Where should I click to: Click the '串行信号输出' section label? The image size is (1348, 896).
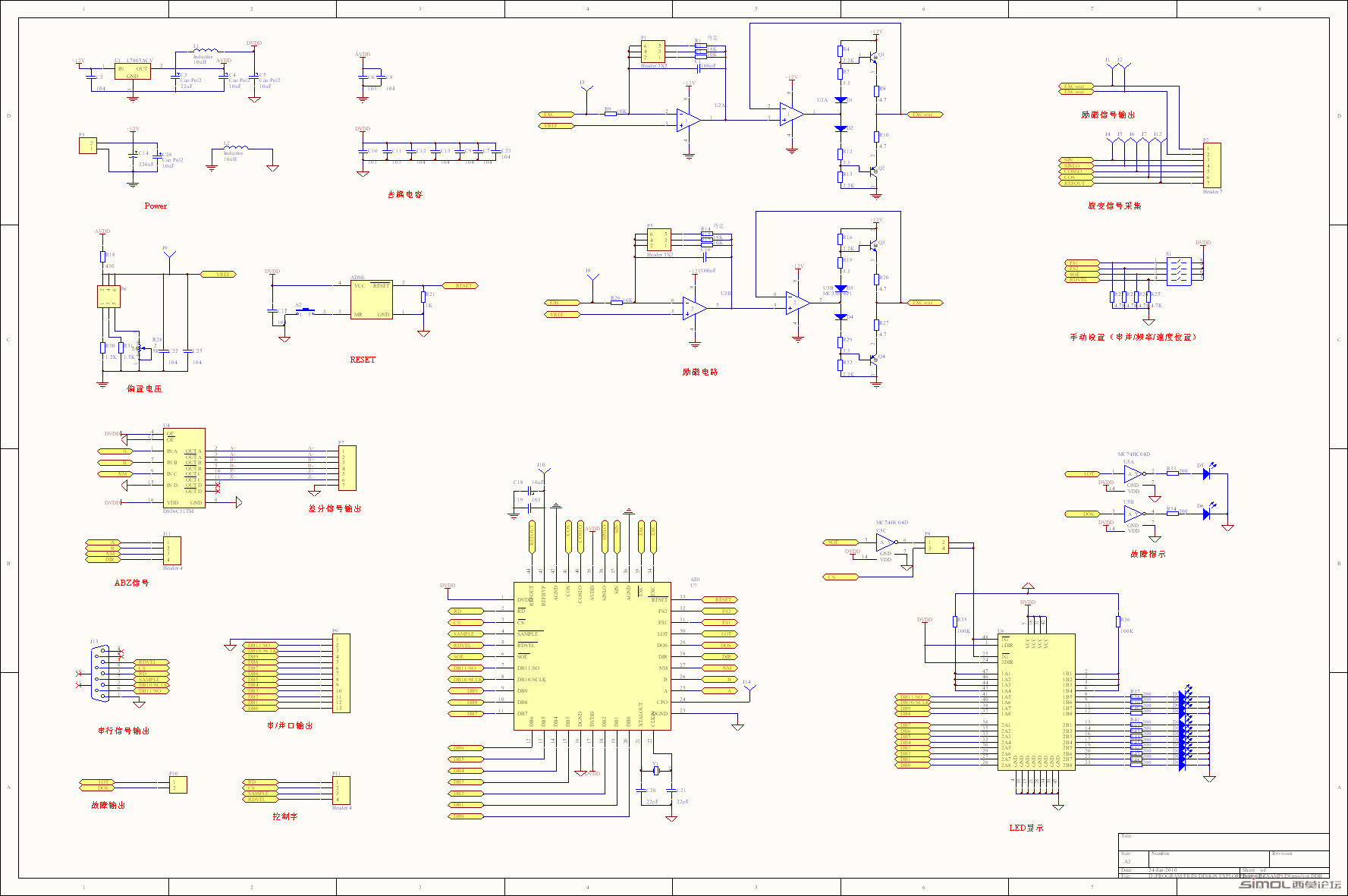tap(124, 731)
